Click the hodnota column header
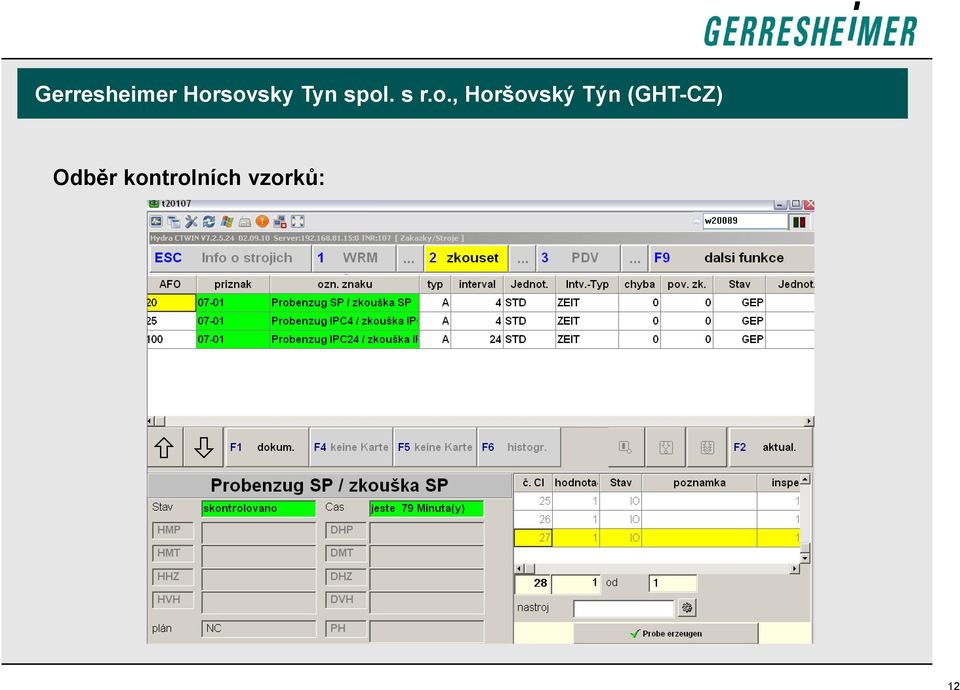The width and height of the screenshot is (960, 690). 576,482
